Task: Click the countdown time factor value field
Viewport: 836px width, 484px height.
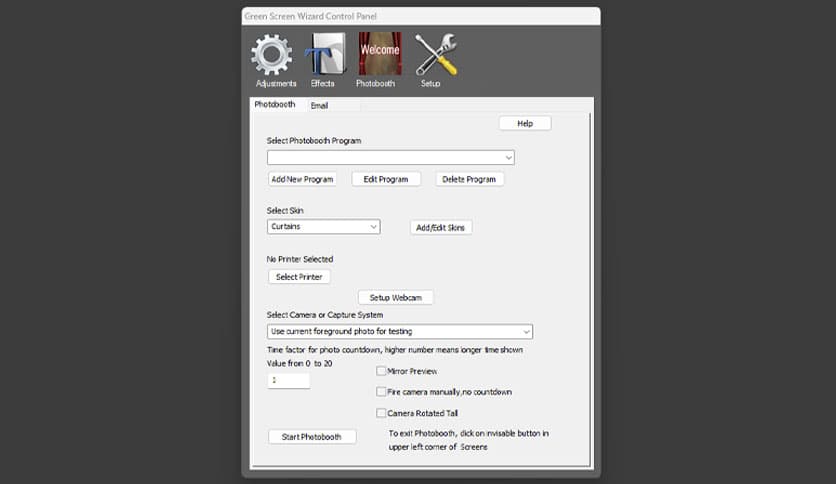Action: coord(288,381)
